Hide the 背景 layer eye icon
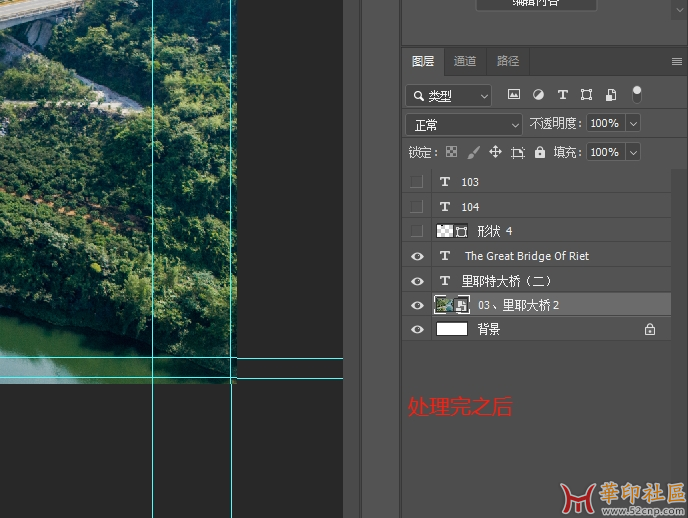Screen dimensions: 688x518 click(417, 329)
